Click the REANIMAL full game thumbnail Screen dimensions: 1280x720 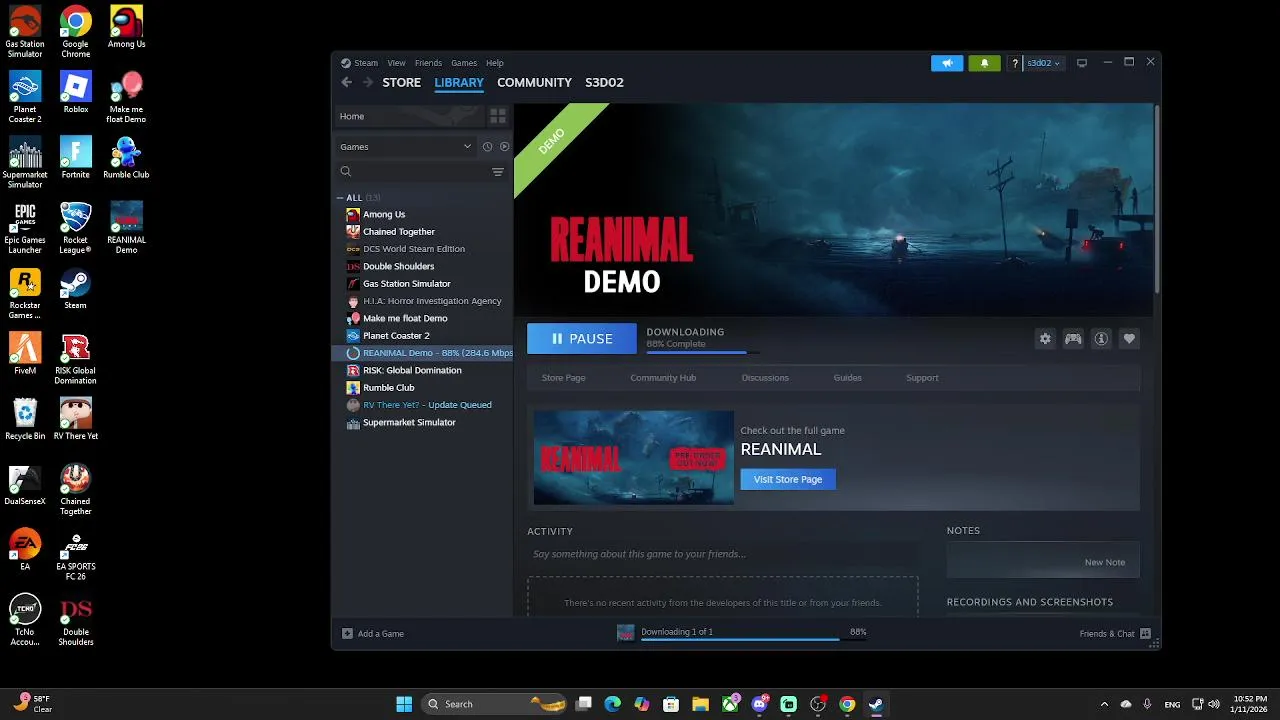coord(633,458)
